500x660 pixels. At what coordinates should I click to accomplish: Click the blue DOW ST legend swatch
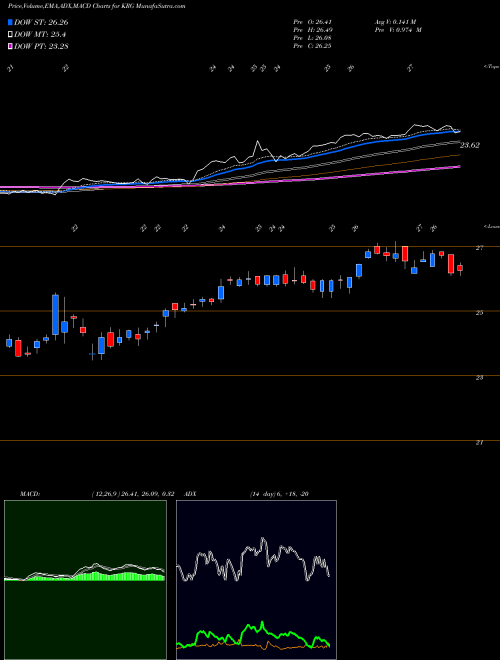(11, 22)
